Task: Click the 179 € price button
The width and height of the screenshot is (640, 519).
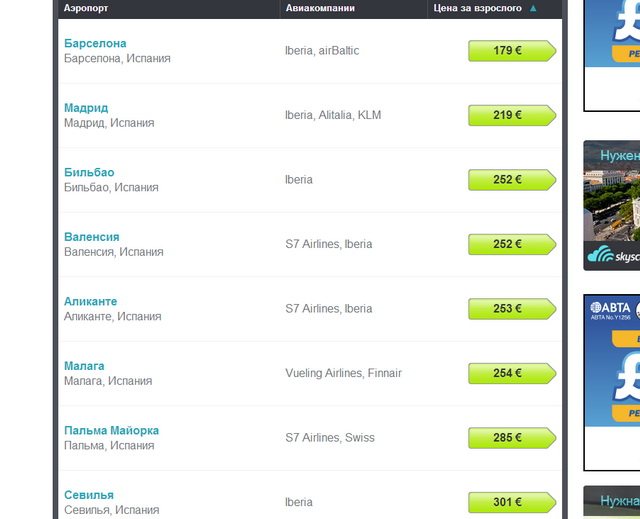Action: pyautogui.click(x=512, y=51)
